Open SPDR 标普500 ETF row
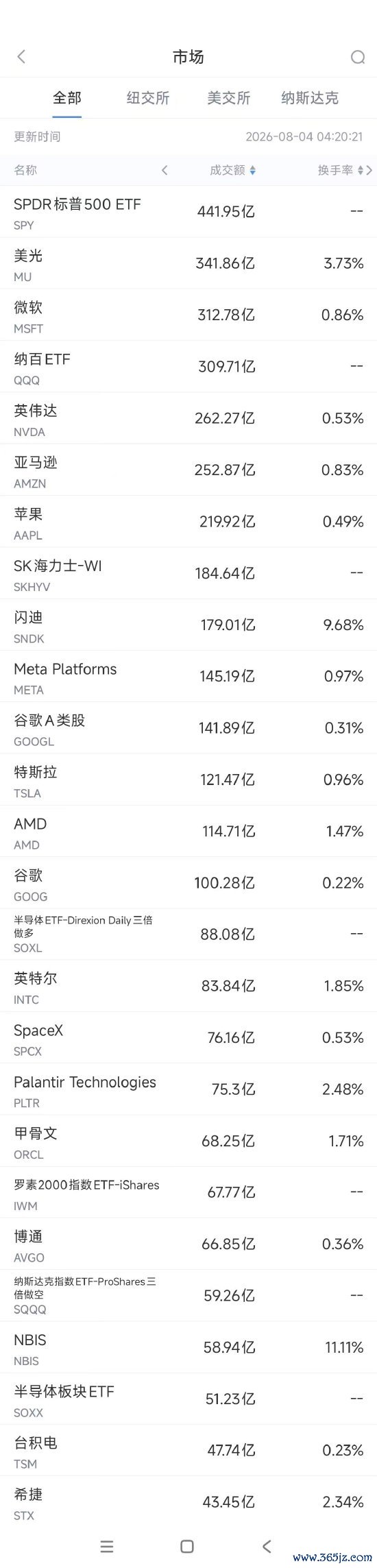This screenshot has width=377, height=1568. (x=188, y=212)
